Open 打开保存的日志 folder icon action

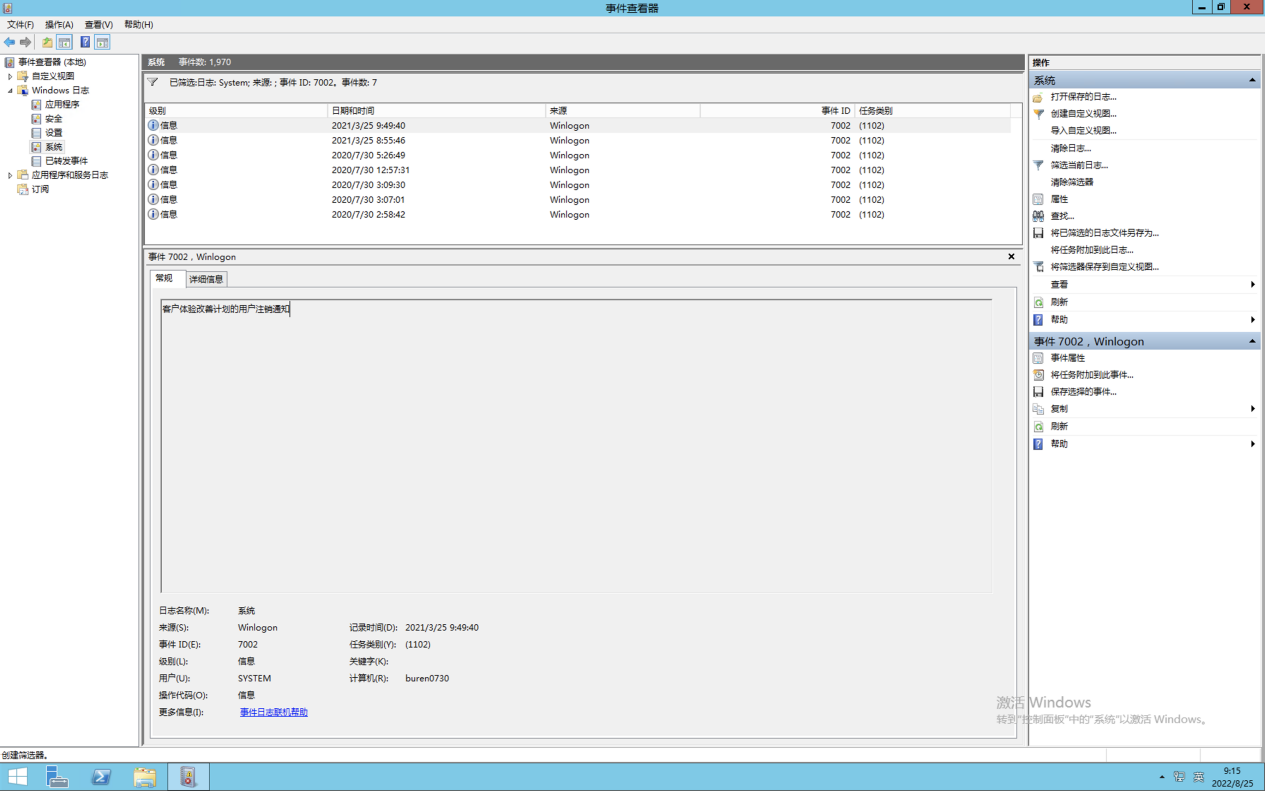[x=1038, y=97]
